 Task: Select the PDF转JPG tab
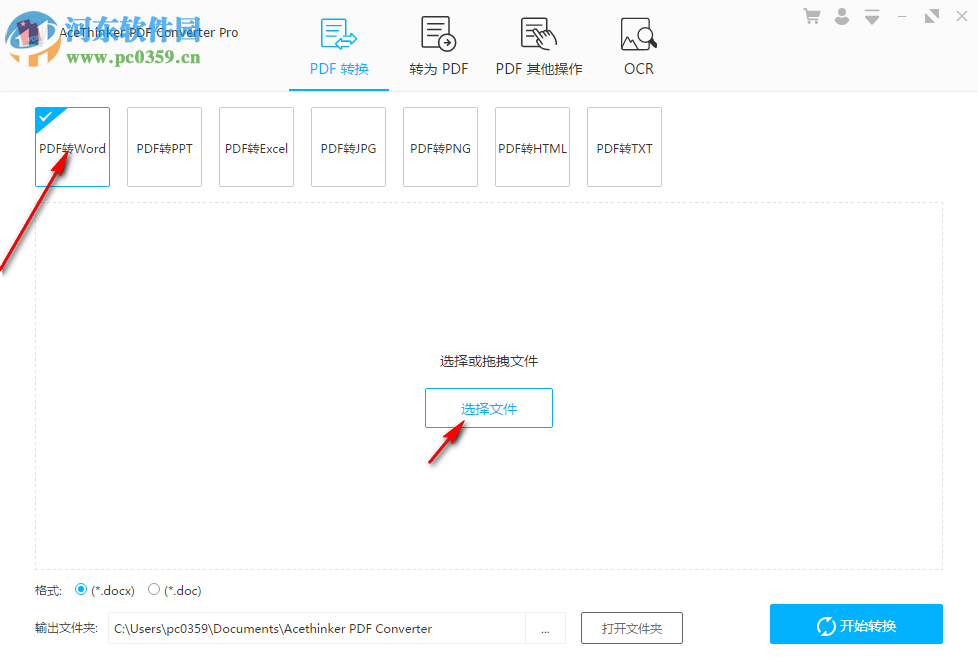[348, 147]
